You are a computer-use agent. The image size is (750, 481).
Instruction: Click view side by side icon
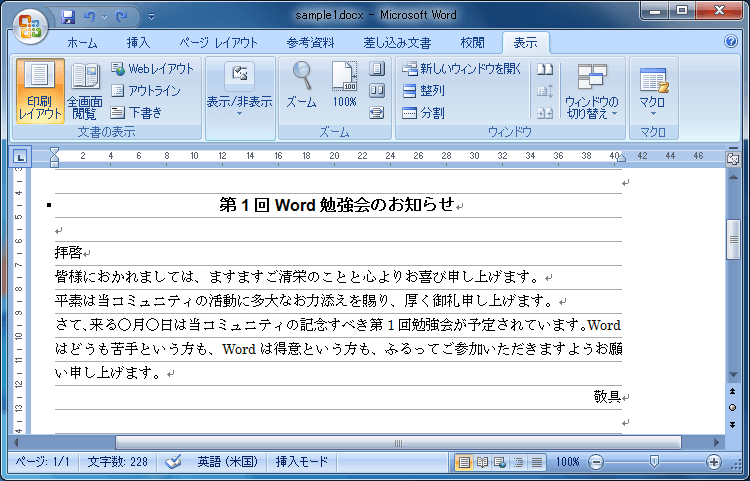coord(545,69)
